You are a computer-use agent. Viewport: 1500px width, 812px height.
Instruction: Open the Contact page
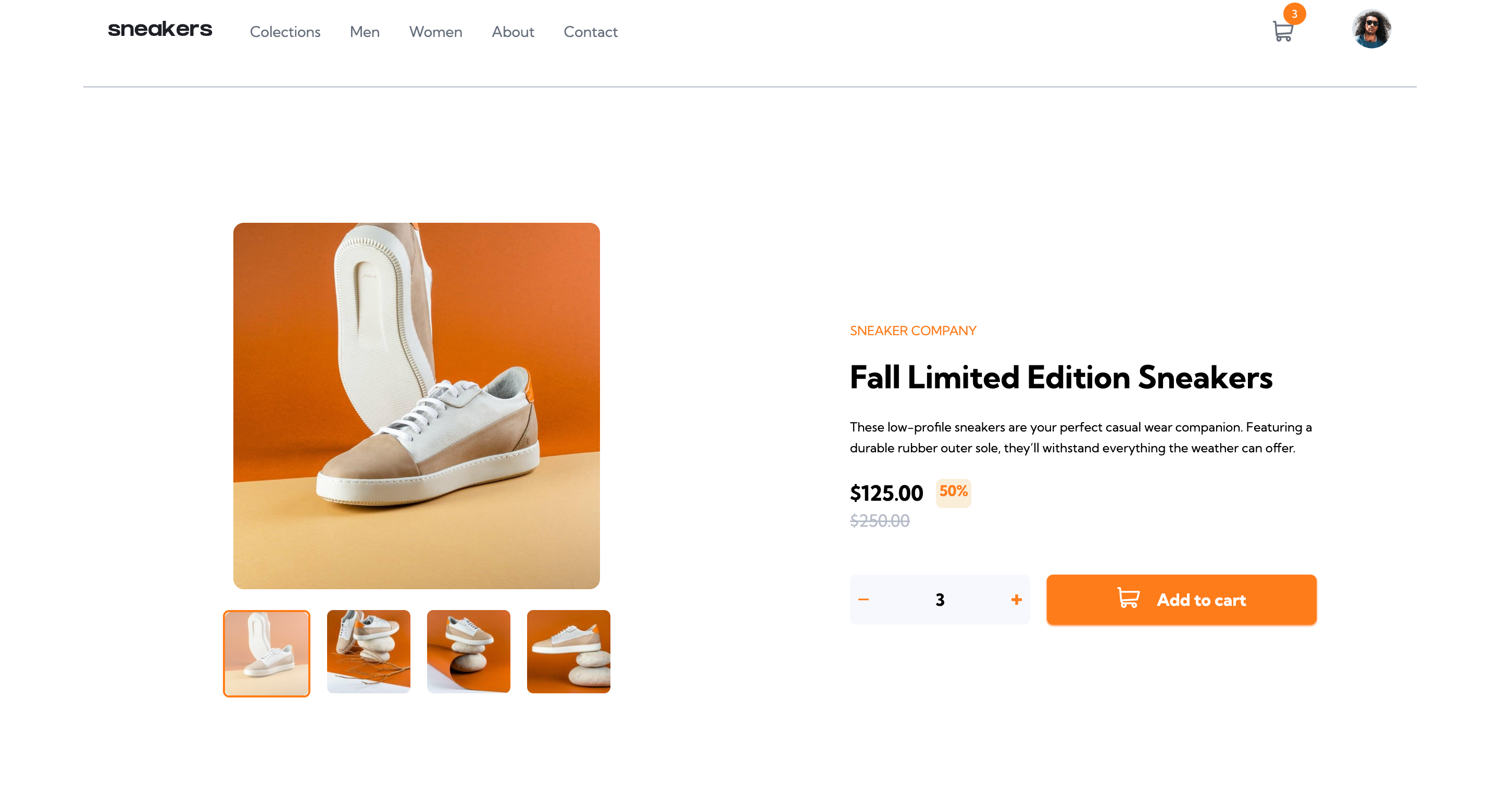(x=591, y=32)
